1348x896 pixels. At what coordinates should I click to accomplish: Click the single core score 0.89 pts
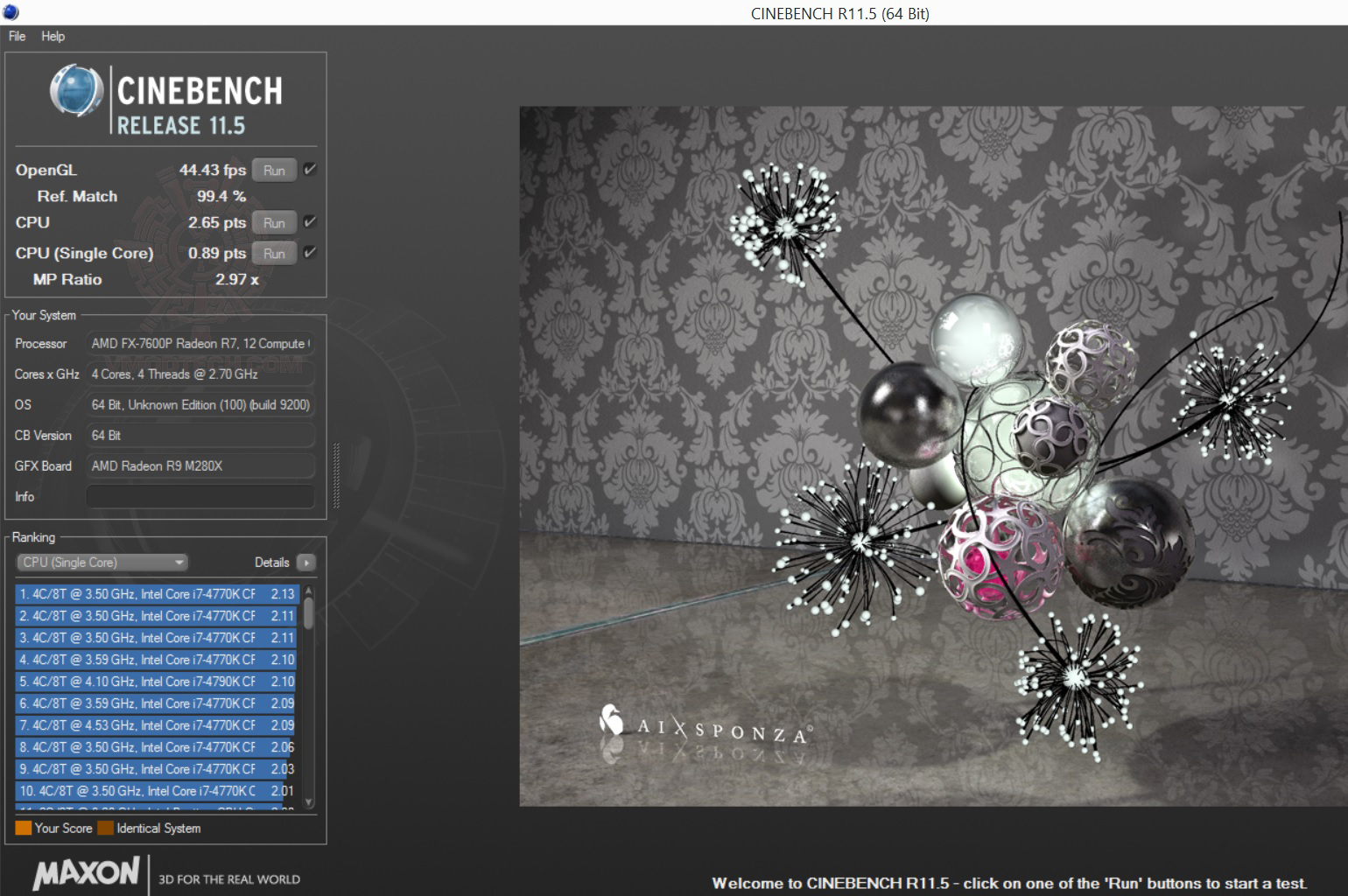(x=217, y=253)
